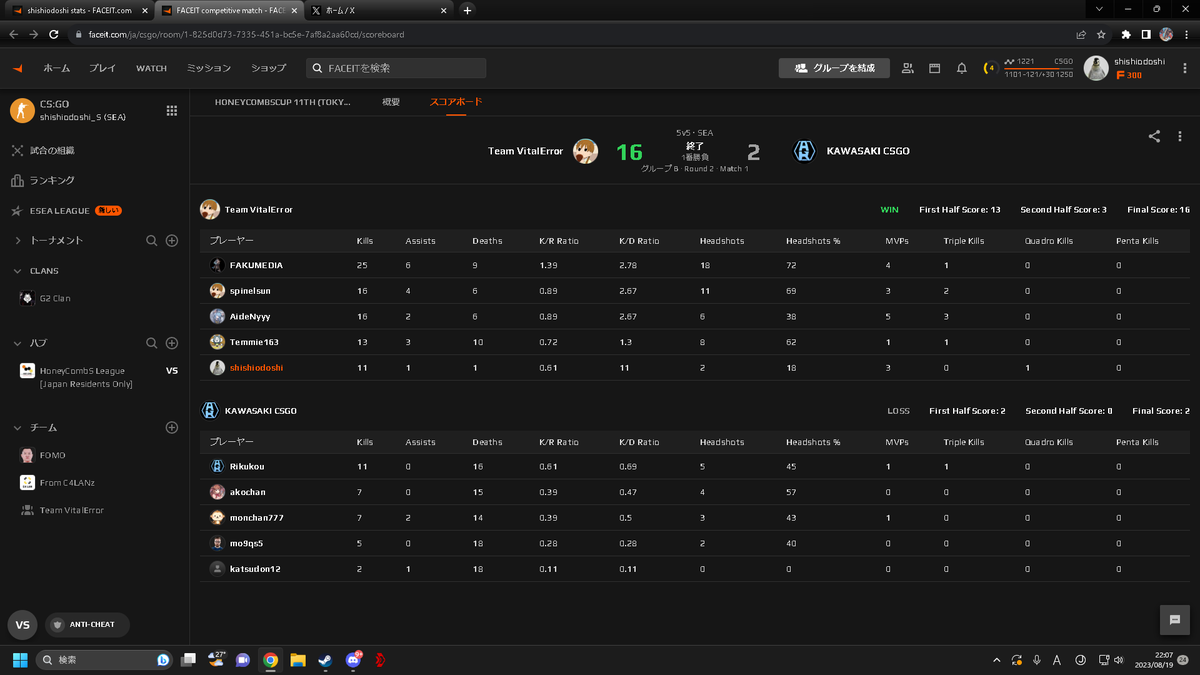
Task: Open the ranking icon (ランキング)
Action: 17,180
